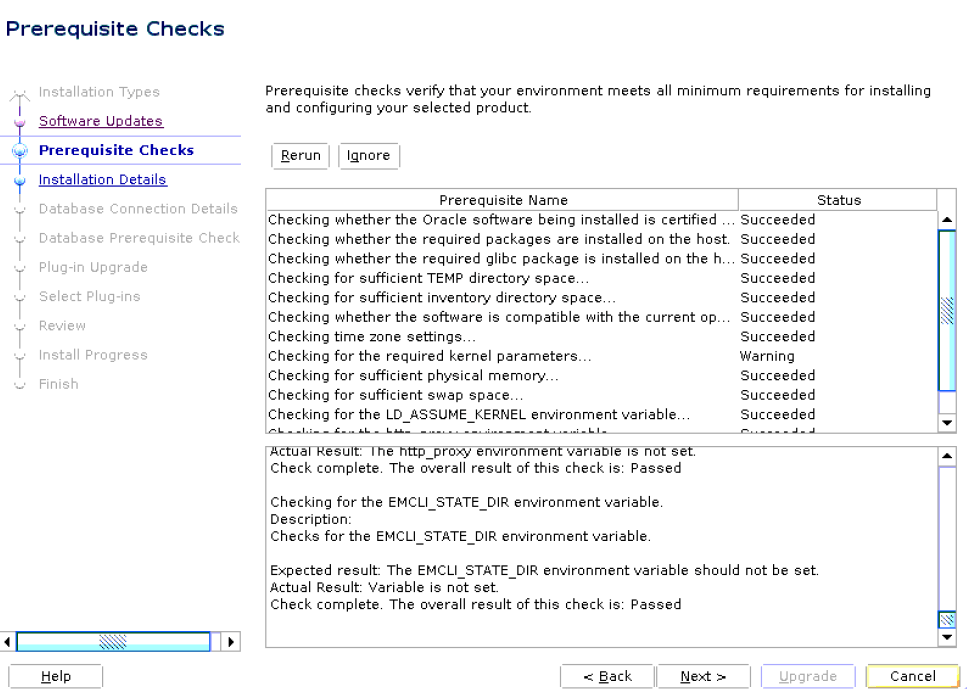Click up arrow of details pane scrollbar
Viewport: 967px width, 689px height.
[948, 455]
